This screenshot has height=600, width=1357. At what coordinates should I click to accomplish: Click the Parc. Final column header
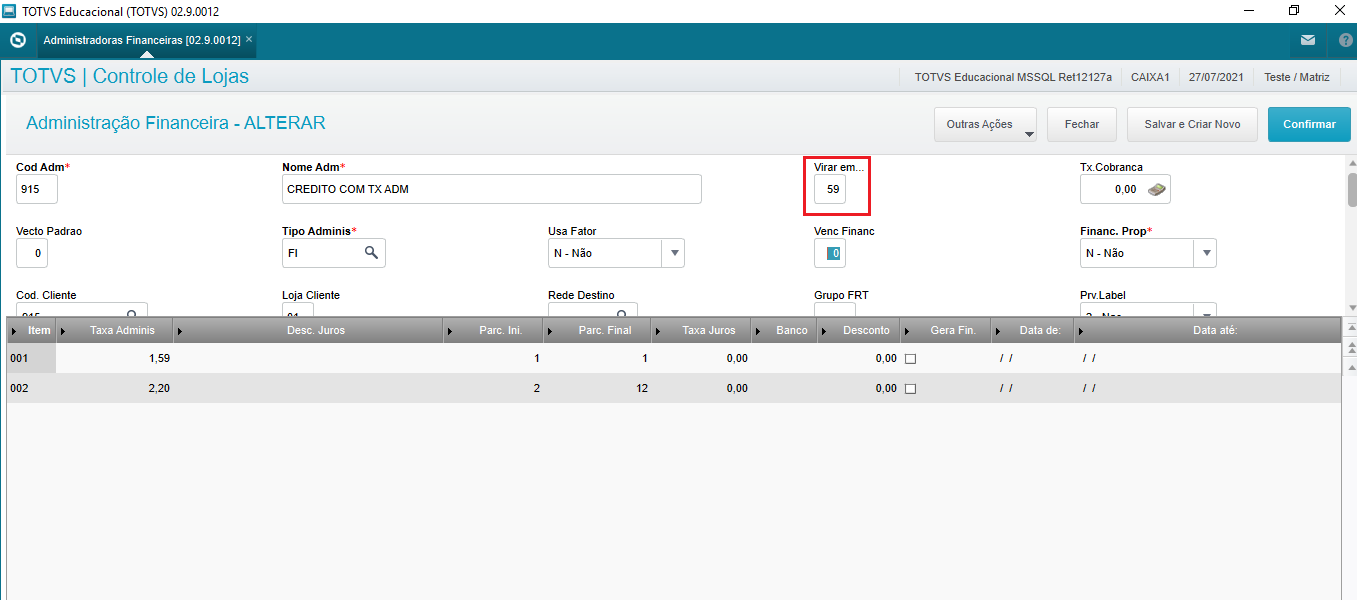[597, 330]
